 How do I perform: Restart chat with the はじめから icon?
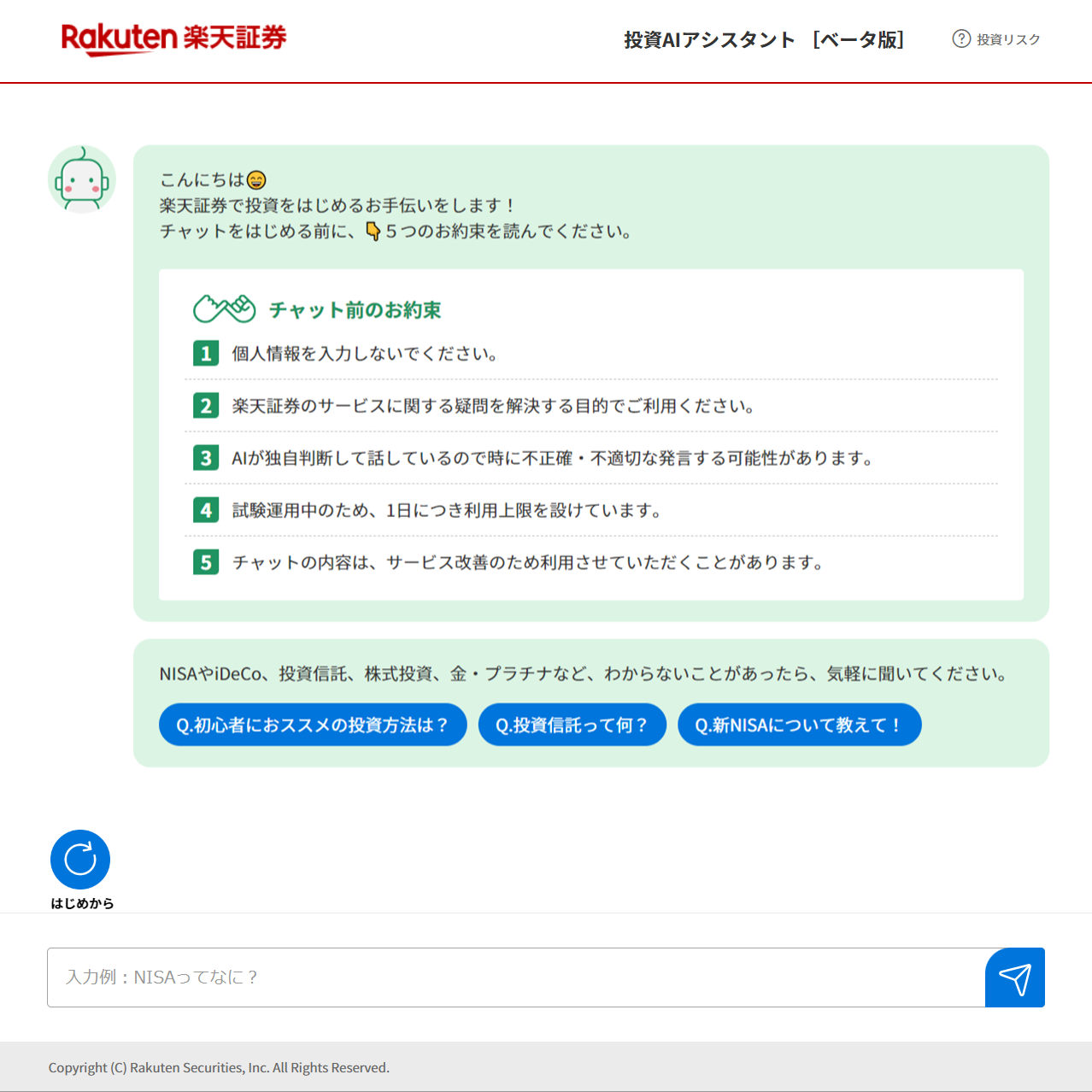(x=80, y=860)
